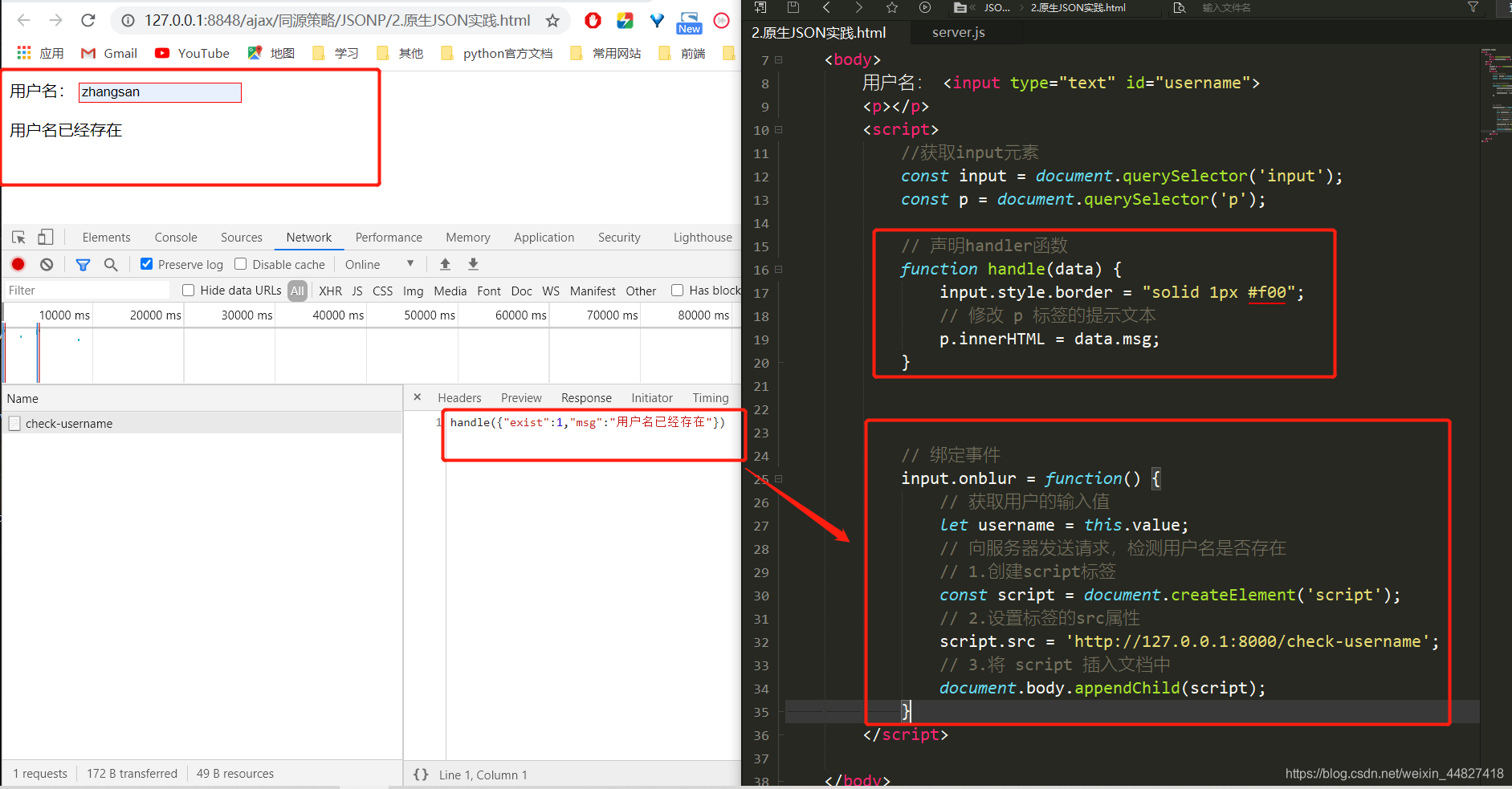Open the Preview tab of request details

[x=521, y=397]
